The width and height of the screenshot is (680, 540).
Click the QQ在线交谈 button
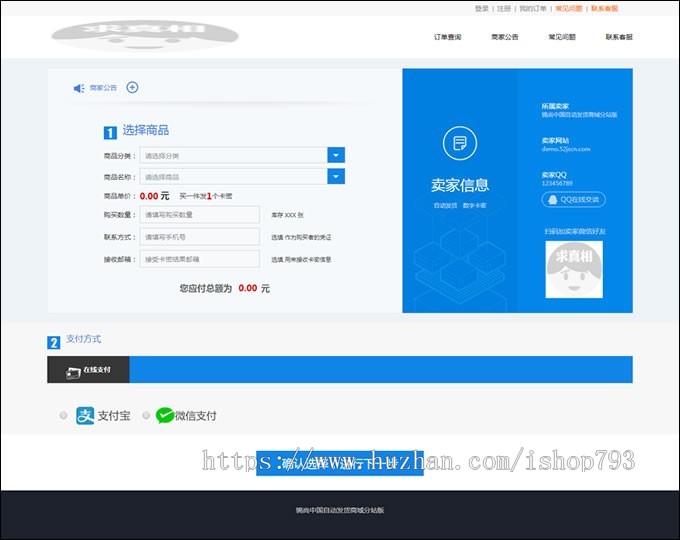tap(574, 200)
